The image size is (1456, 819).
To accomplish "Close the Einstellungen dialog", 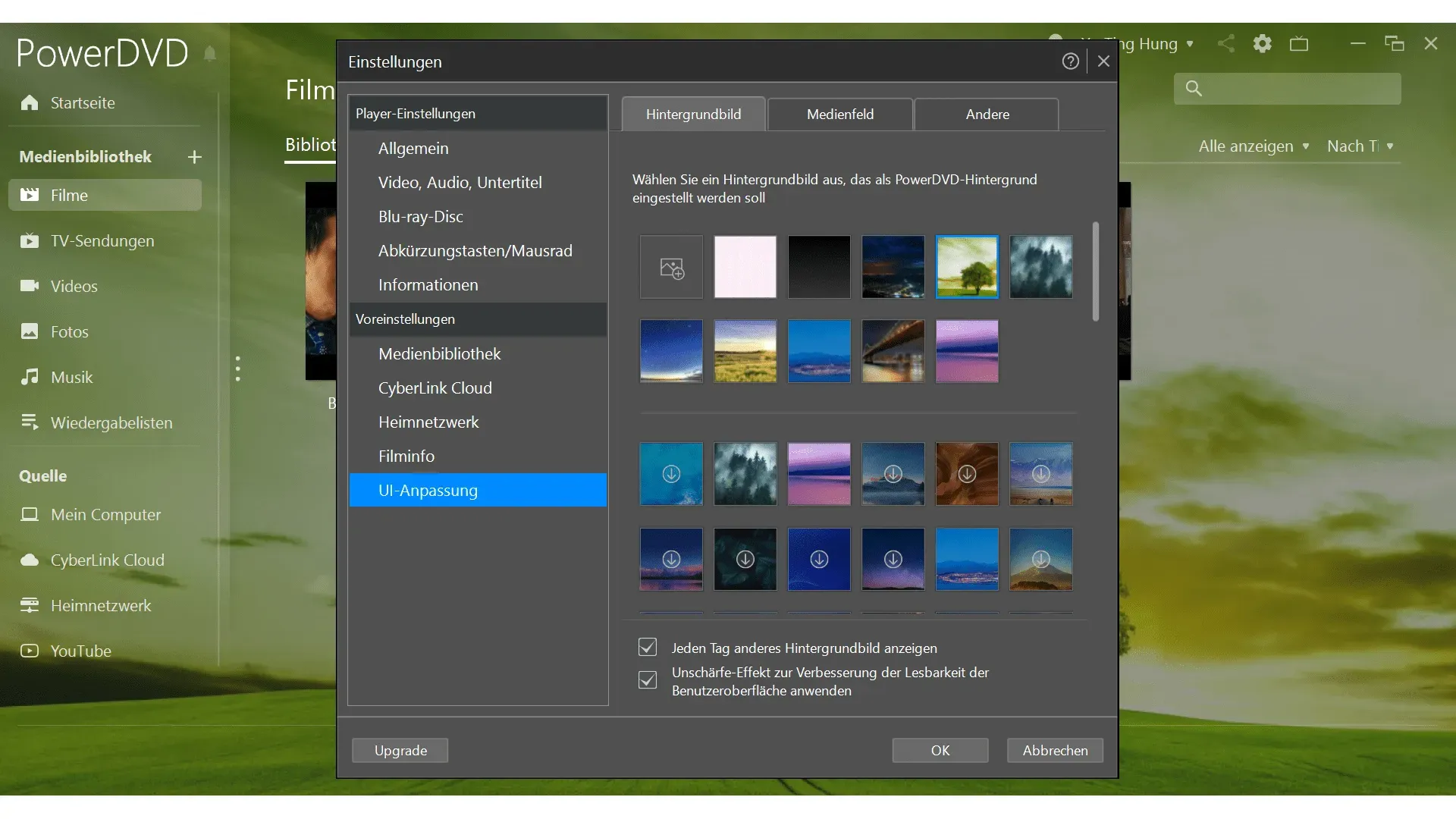I will 1103,61.
